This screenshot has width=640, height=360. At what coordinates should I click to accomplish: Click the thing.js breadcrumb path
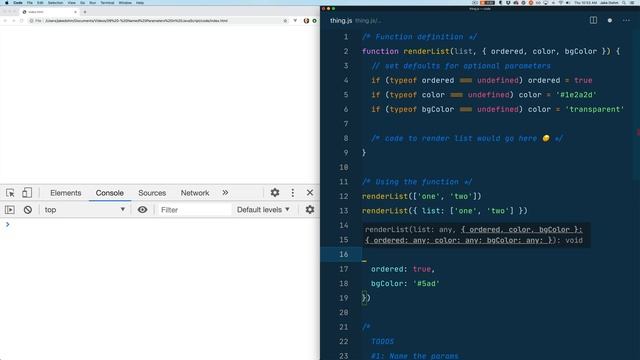[x=367, y=20]
